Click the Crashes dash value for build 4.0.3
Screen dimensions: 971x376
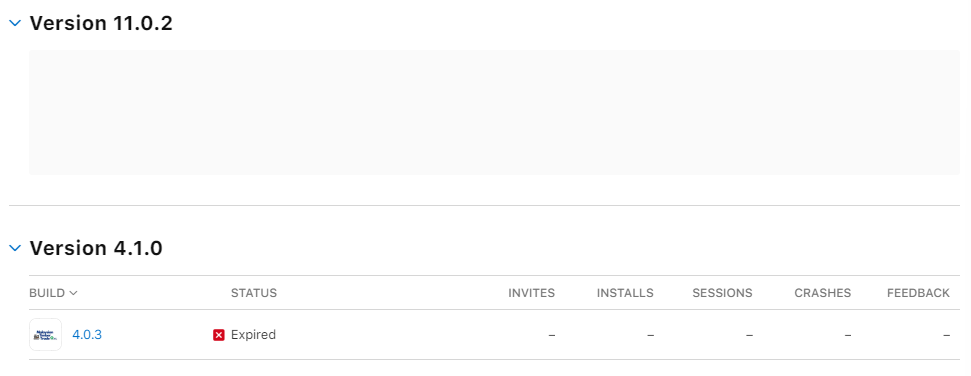[848, 335]
